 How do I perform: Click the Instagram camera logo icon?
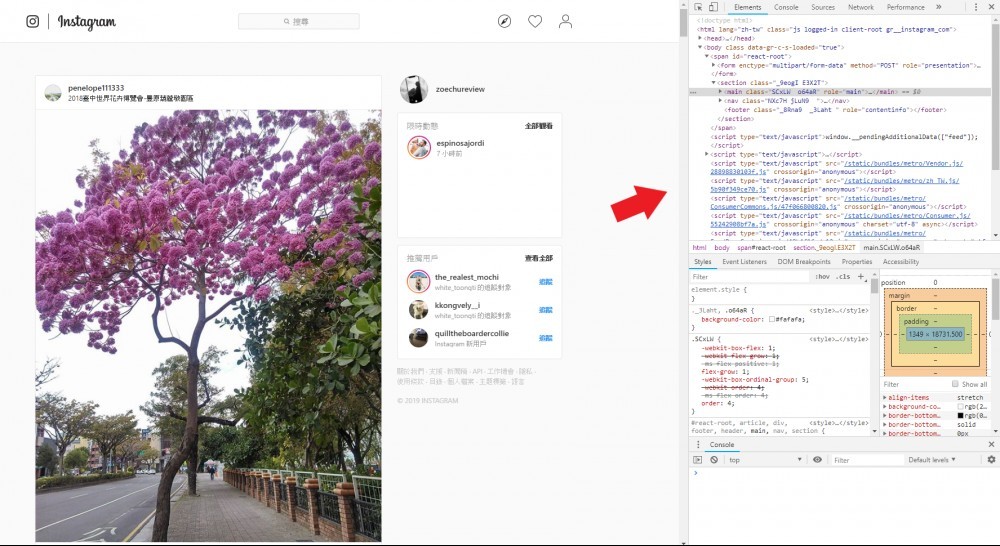click(33, 22)
